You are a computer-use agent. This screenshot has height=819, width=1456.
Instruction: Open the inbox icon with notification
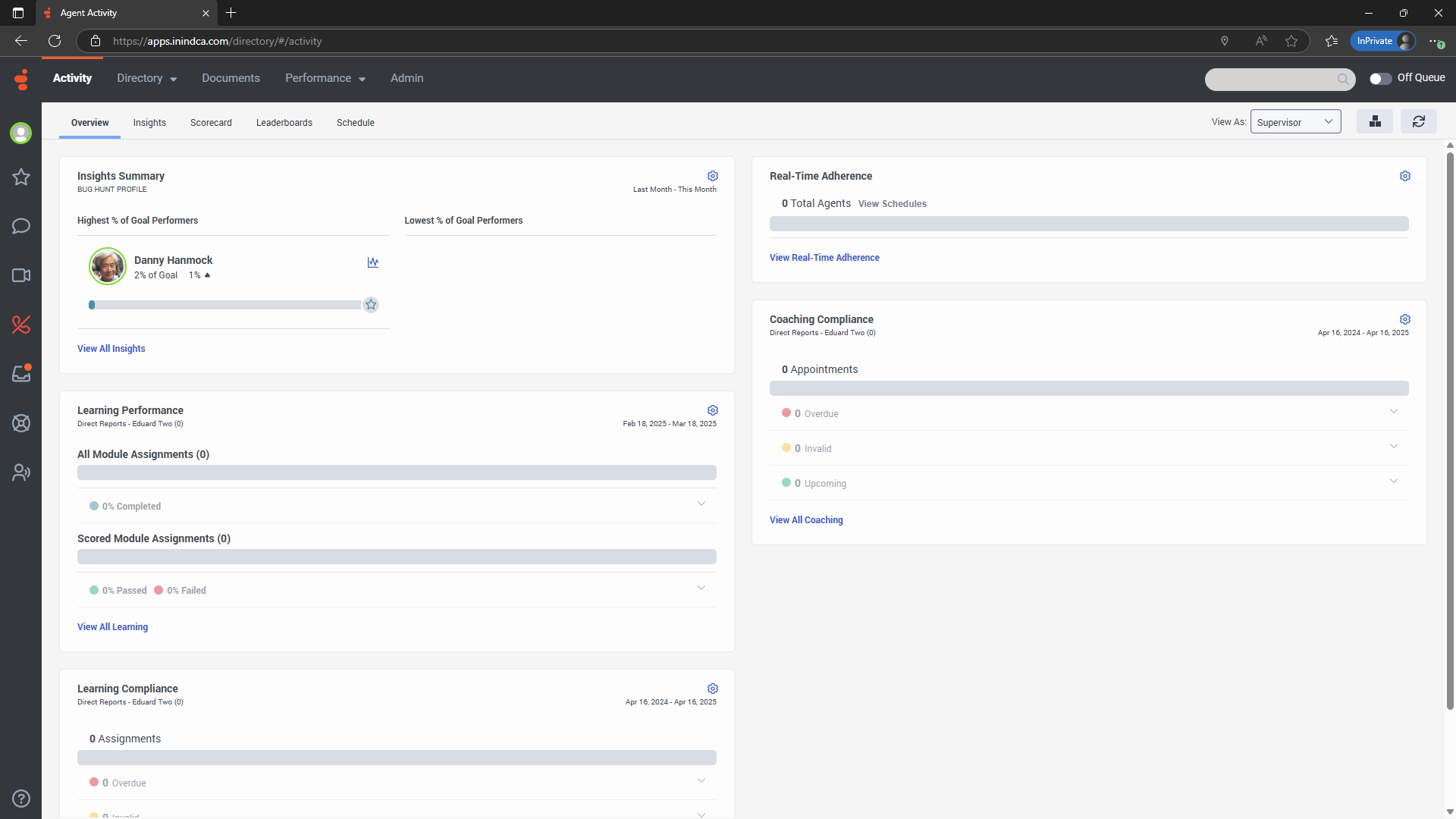coord(21,373)
